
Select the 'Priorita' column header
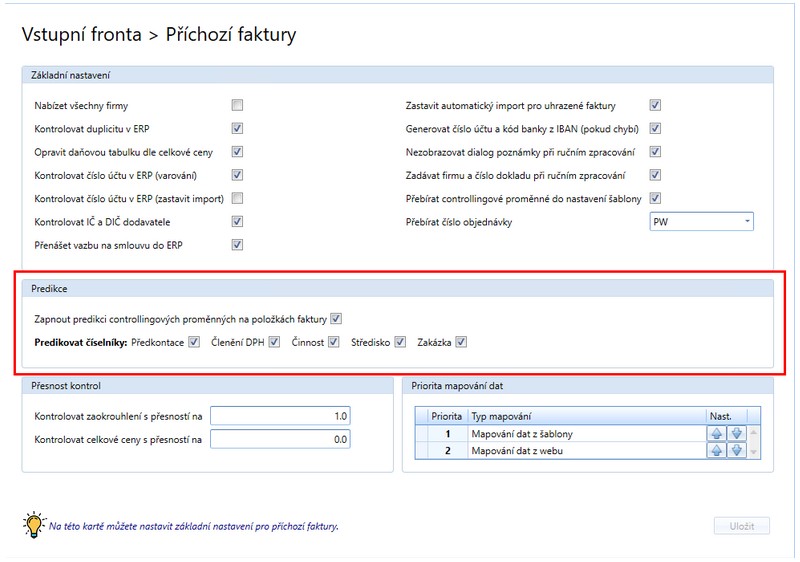(446, 415)
